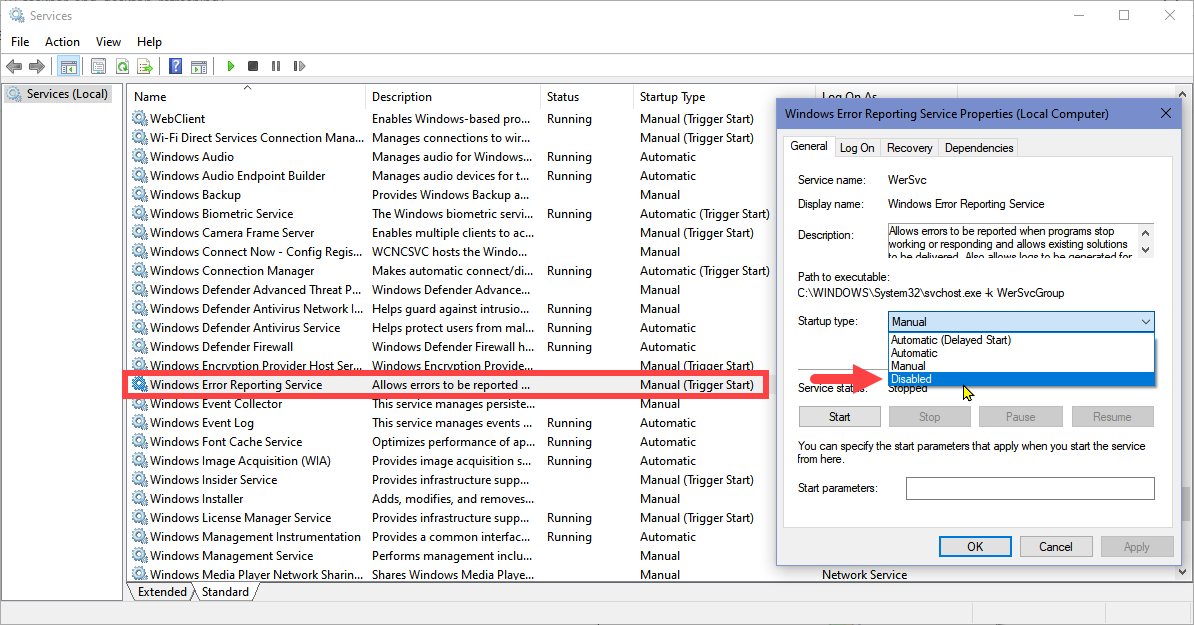Viewport: 1194px width, 625px height.
Task: Choose Automatic (Delayed Start) from startup list
Action: coord(1021,340)
